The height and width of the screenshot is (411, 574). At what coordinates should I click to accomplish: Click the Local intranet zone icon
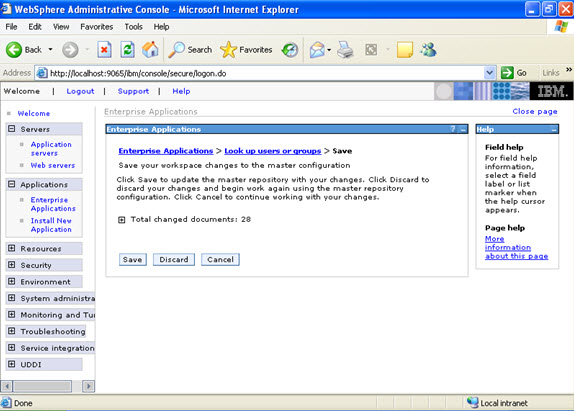pyautogui.click(x=472, y=403)
